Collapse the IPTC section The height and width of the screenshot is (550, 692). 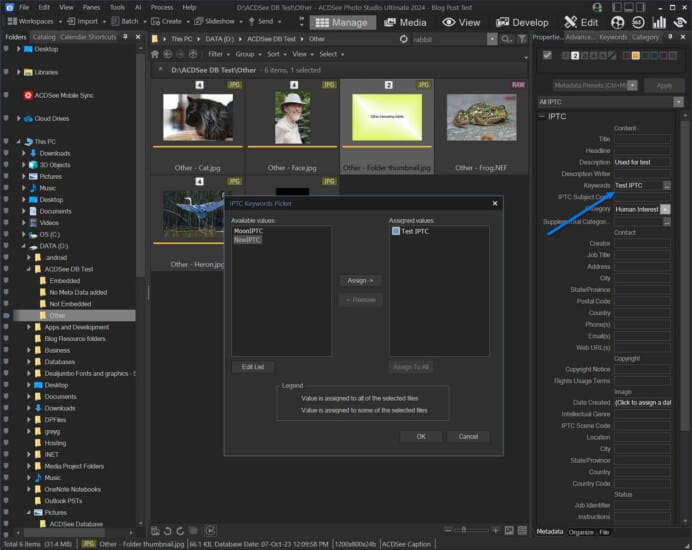point(543,116)
